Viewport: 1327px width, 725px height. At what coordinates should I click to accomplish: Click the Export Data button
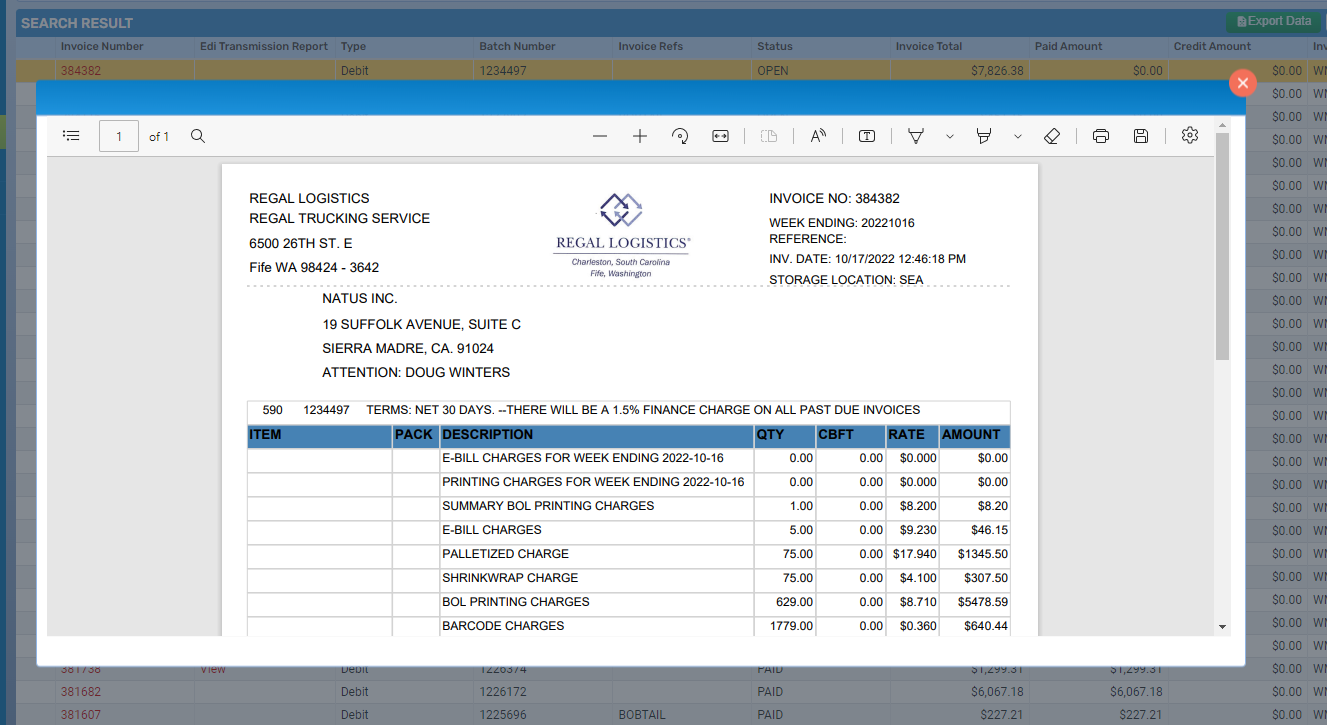point(1273,21)
